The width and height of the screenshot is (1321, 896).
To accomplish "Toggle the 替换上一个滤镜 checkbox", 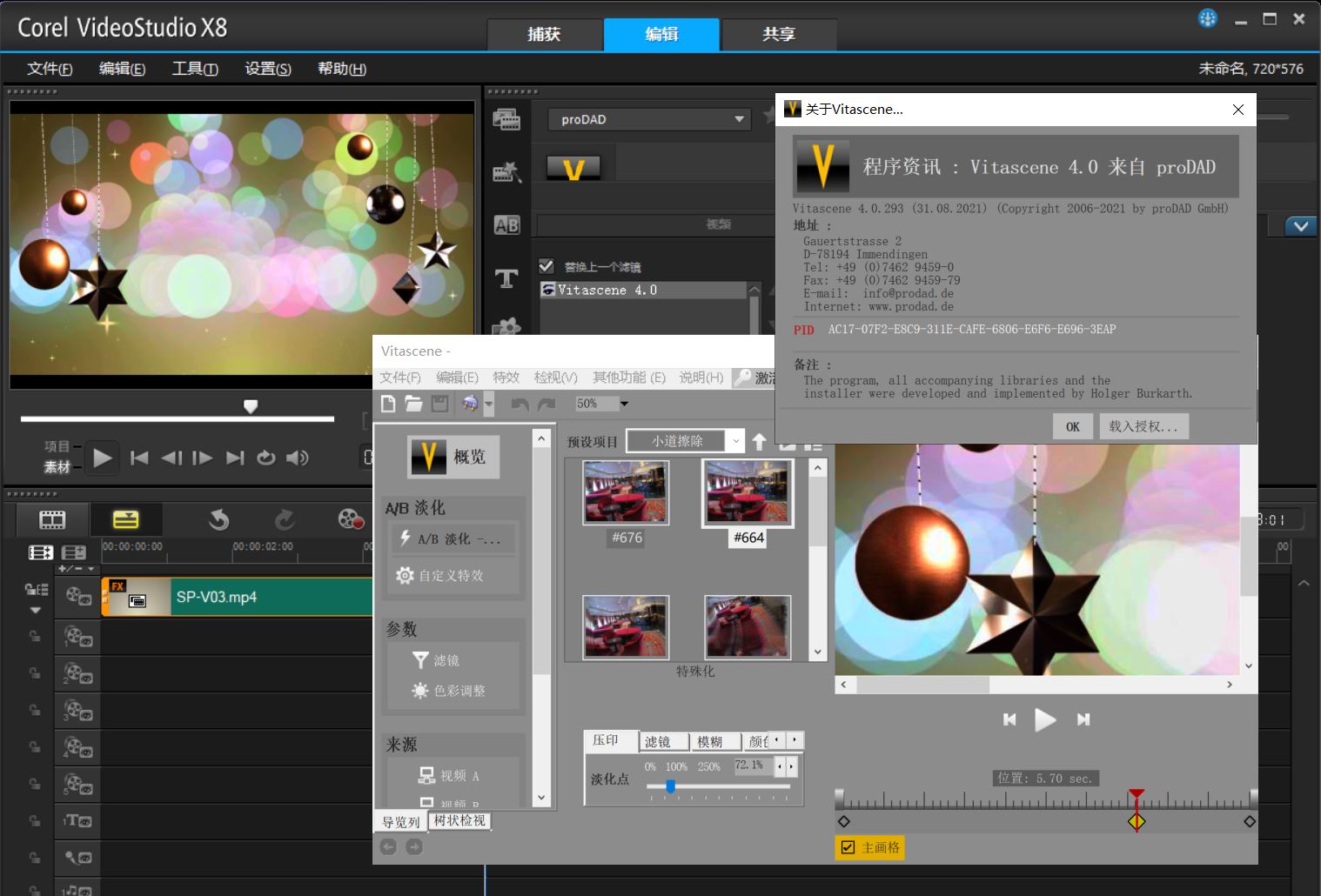I will (547, 266).
